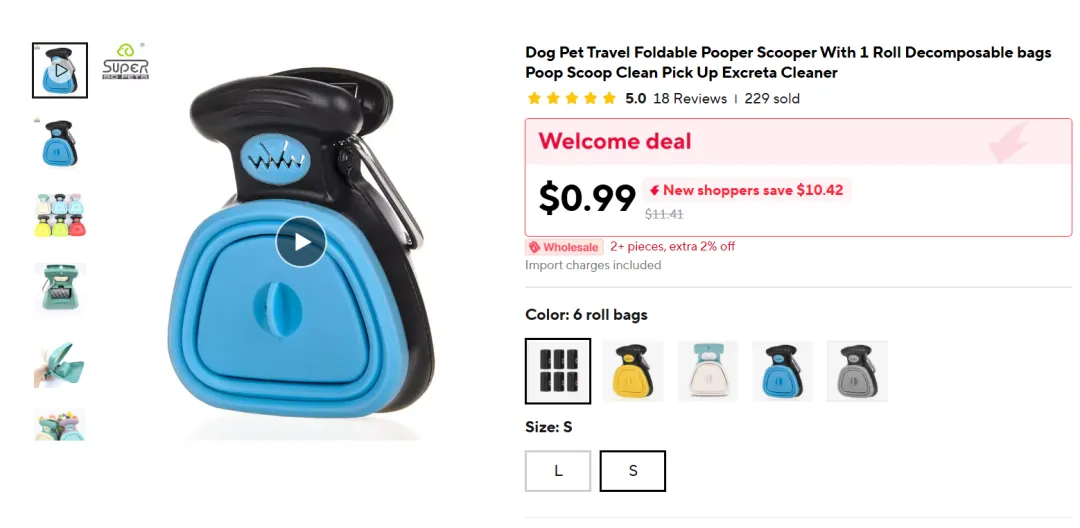Choose the blue scooper color option
This screenshot has height=528, width=1080.
[782, 371]
